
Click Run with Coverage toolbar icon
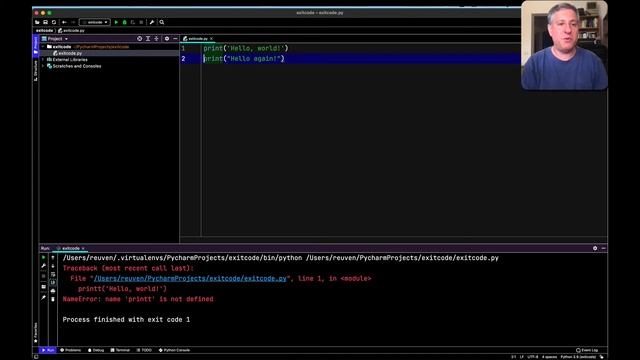(133, 22)
